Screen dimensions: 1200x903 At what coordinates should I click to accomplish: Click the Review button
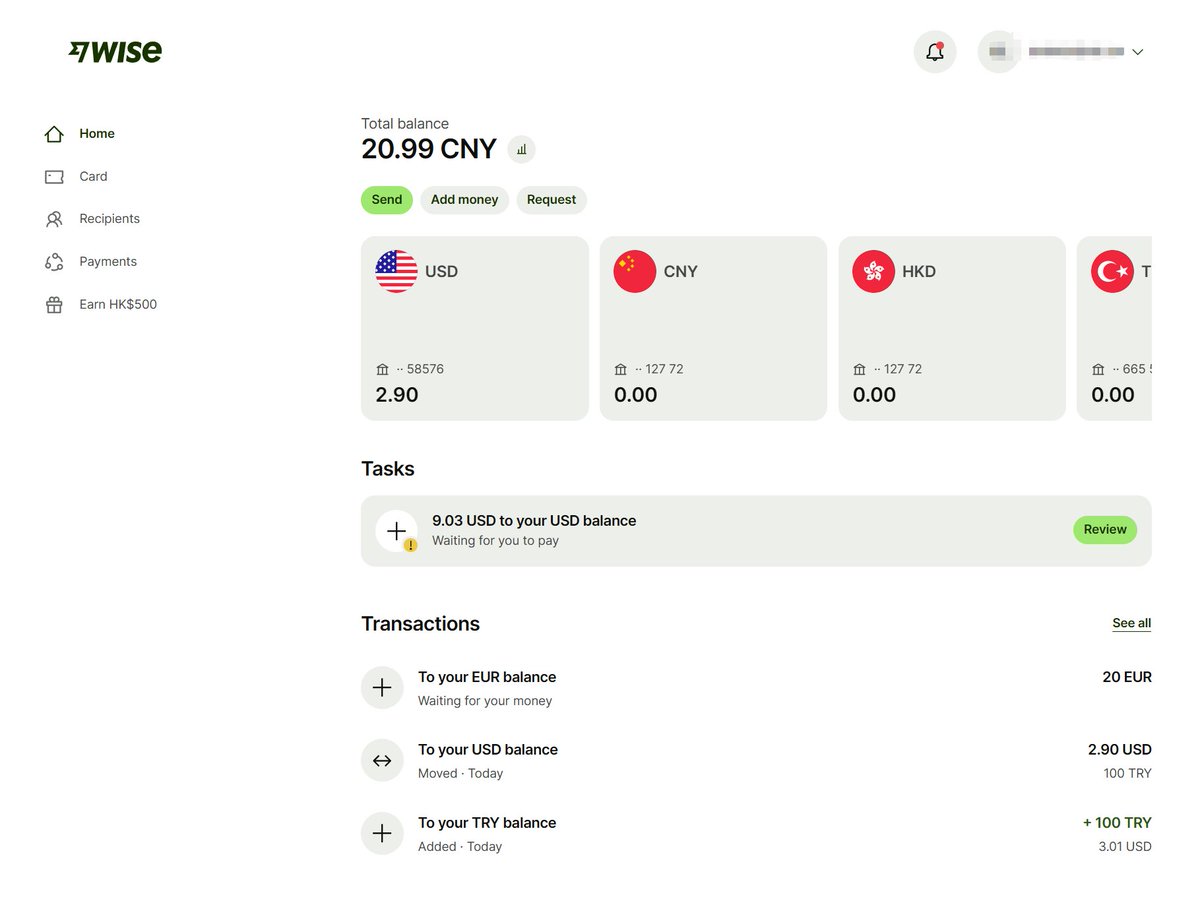(x=1105, y=530)
